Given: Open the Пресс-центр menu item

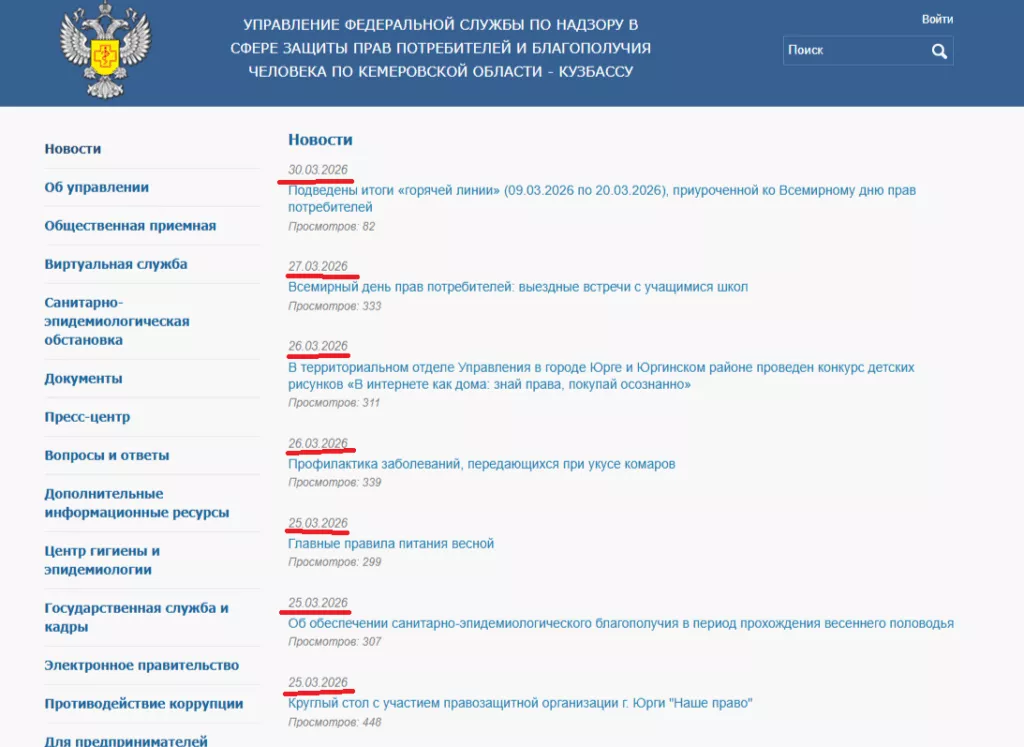Looking at the screenshot, I should pos(87,417).
